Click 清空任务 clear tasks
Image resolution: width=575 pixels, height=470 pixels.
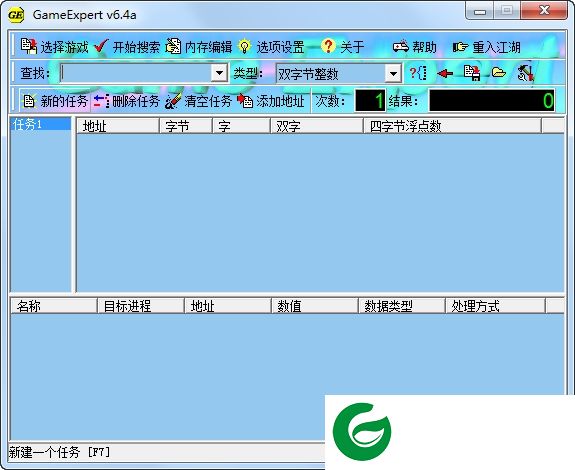pyautogui.click(x=198, y=100)
